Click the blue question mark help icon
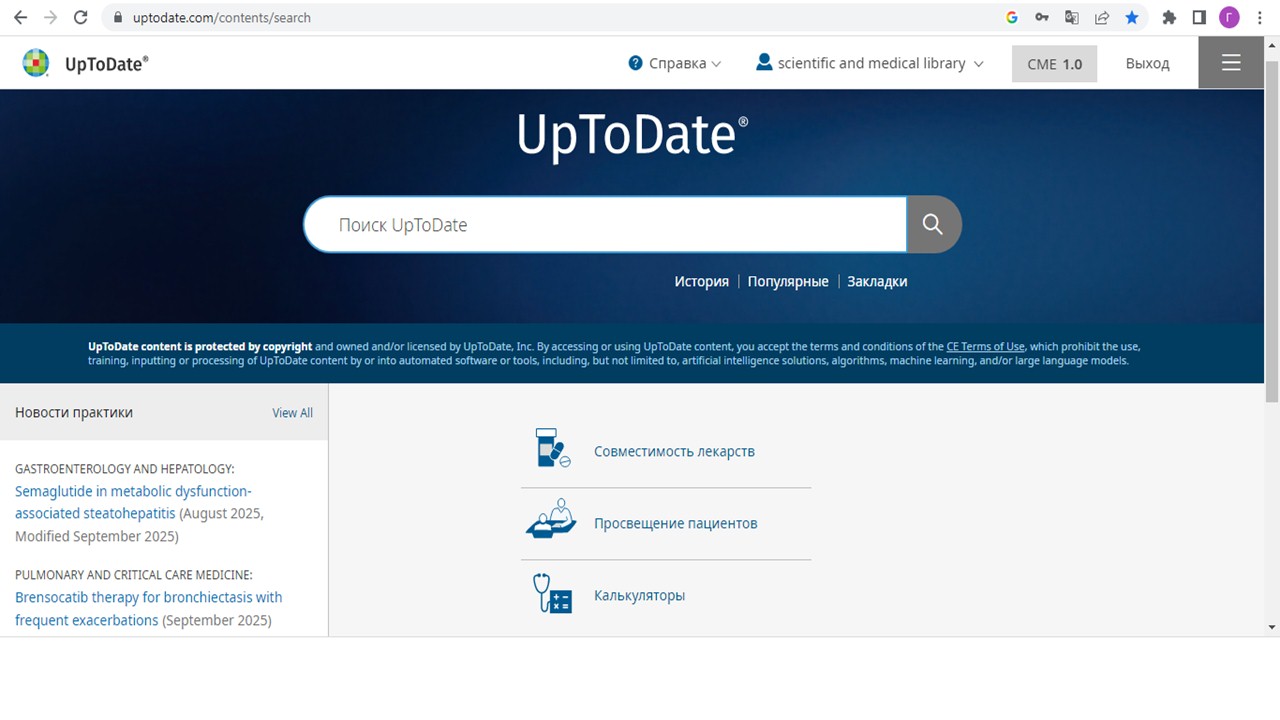1280x720 pixels. click(x=635, y=63)
